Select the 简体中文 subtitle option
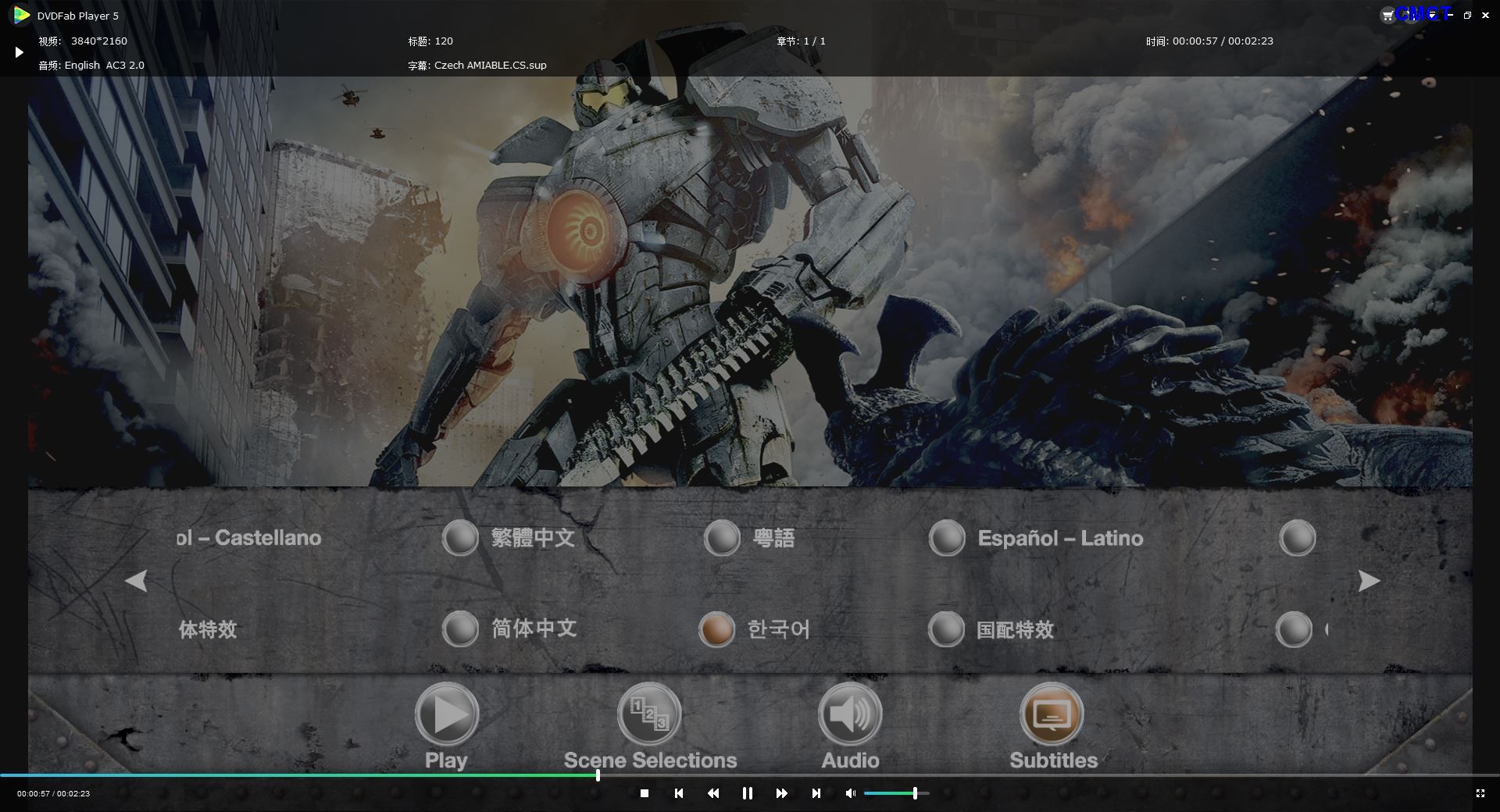The width and height of the screenshot is (1500, 812). 509,629
